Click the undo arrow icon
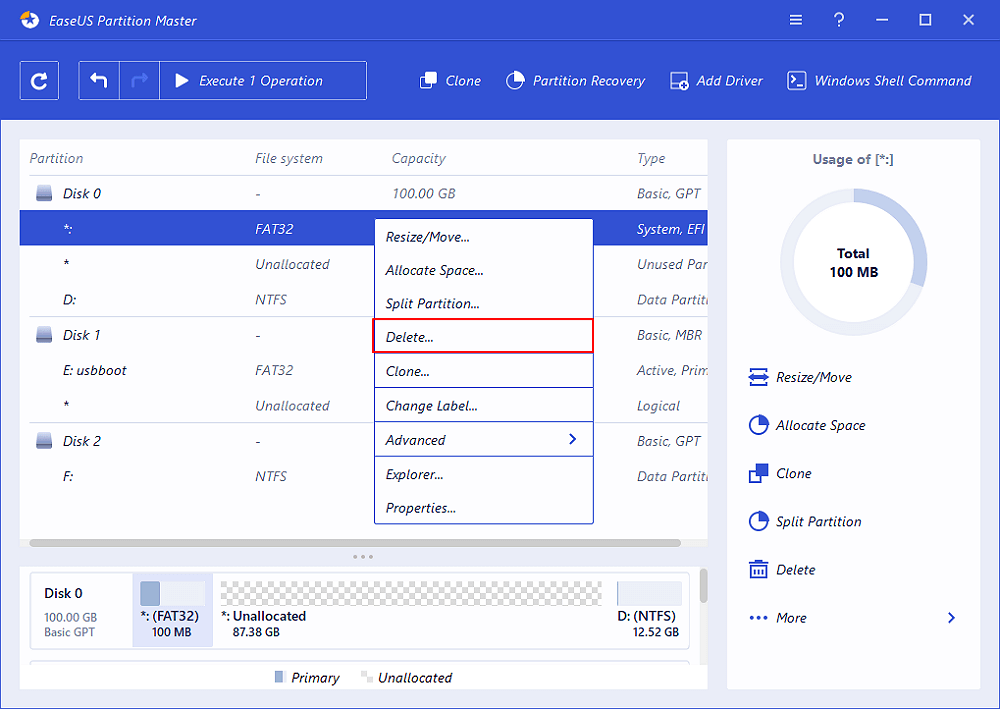Screen dimensions: 1000x709 99,81
